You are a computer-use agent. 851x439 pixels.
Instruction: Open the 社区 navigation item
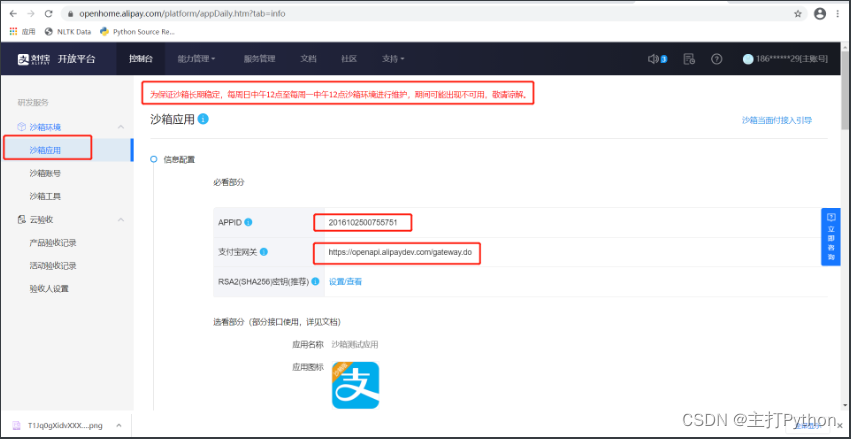[349, 59]
